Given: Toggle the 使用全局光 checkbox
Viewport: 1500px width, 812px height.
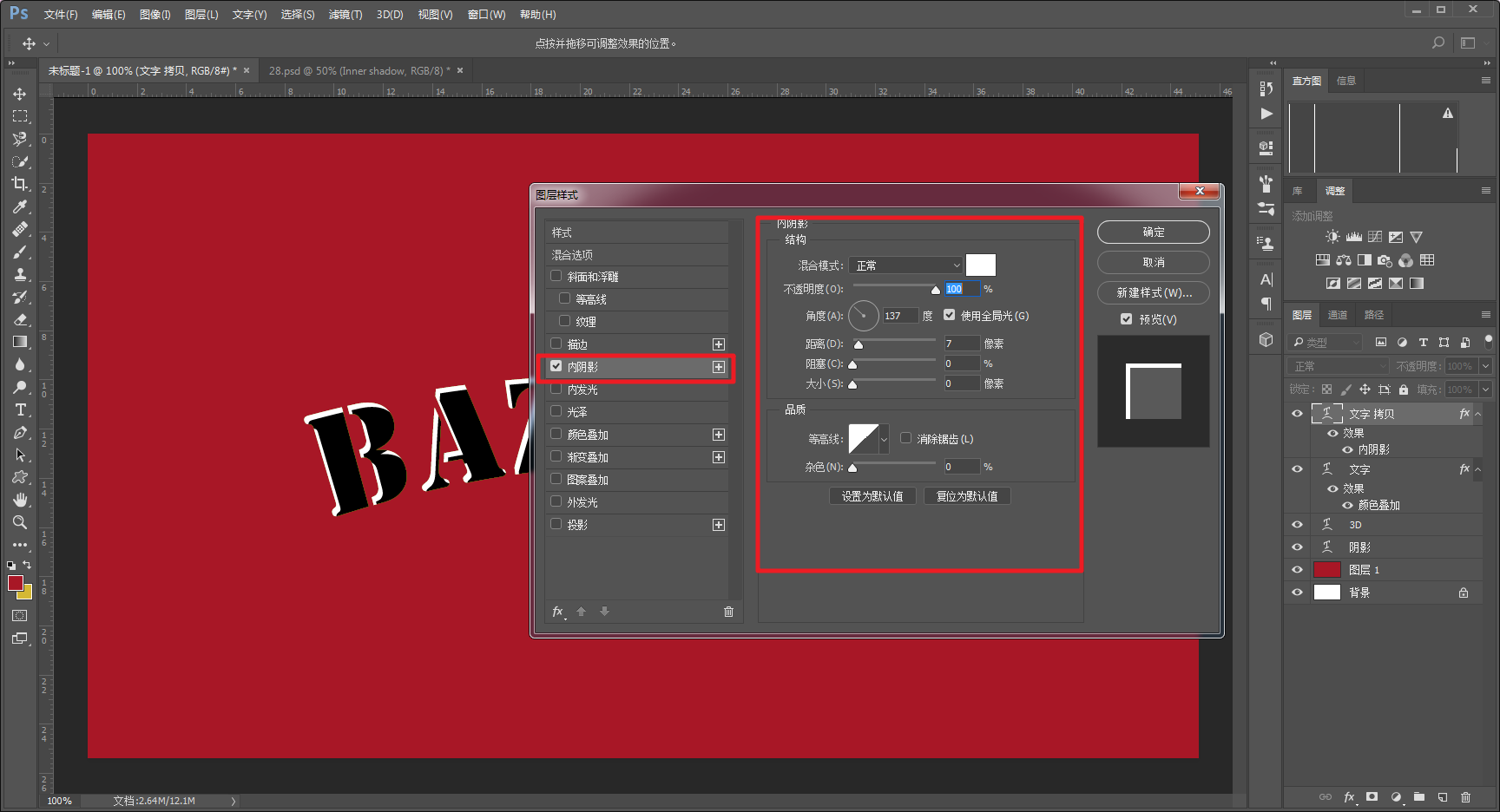Looking at the screenshot, I should pos(950,315).
